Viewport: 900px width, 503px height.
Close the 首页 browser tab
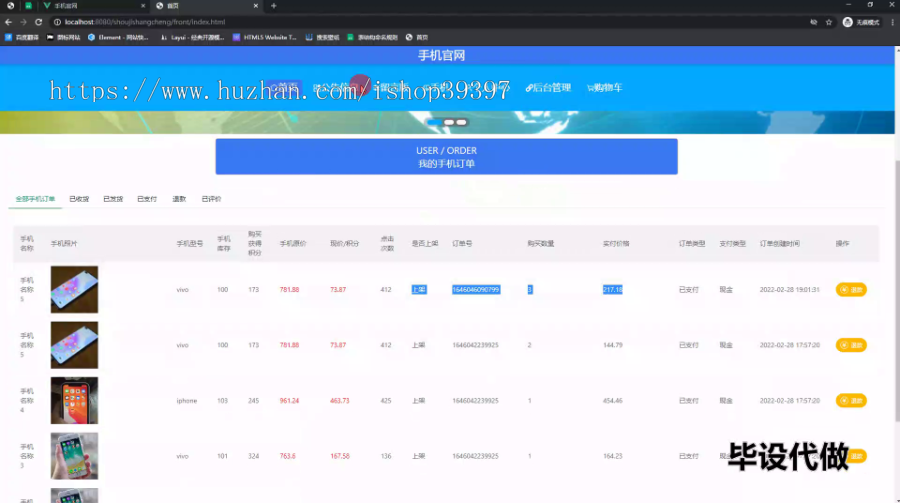(255, 6)
